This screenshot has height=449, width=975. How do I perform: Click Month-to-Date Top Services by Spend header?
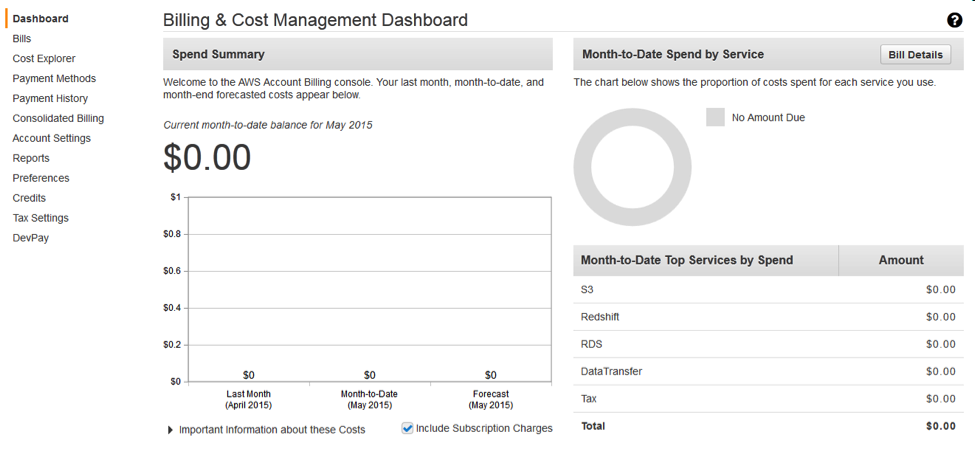click(706, 260)
